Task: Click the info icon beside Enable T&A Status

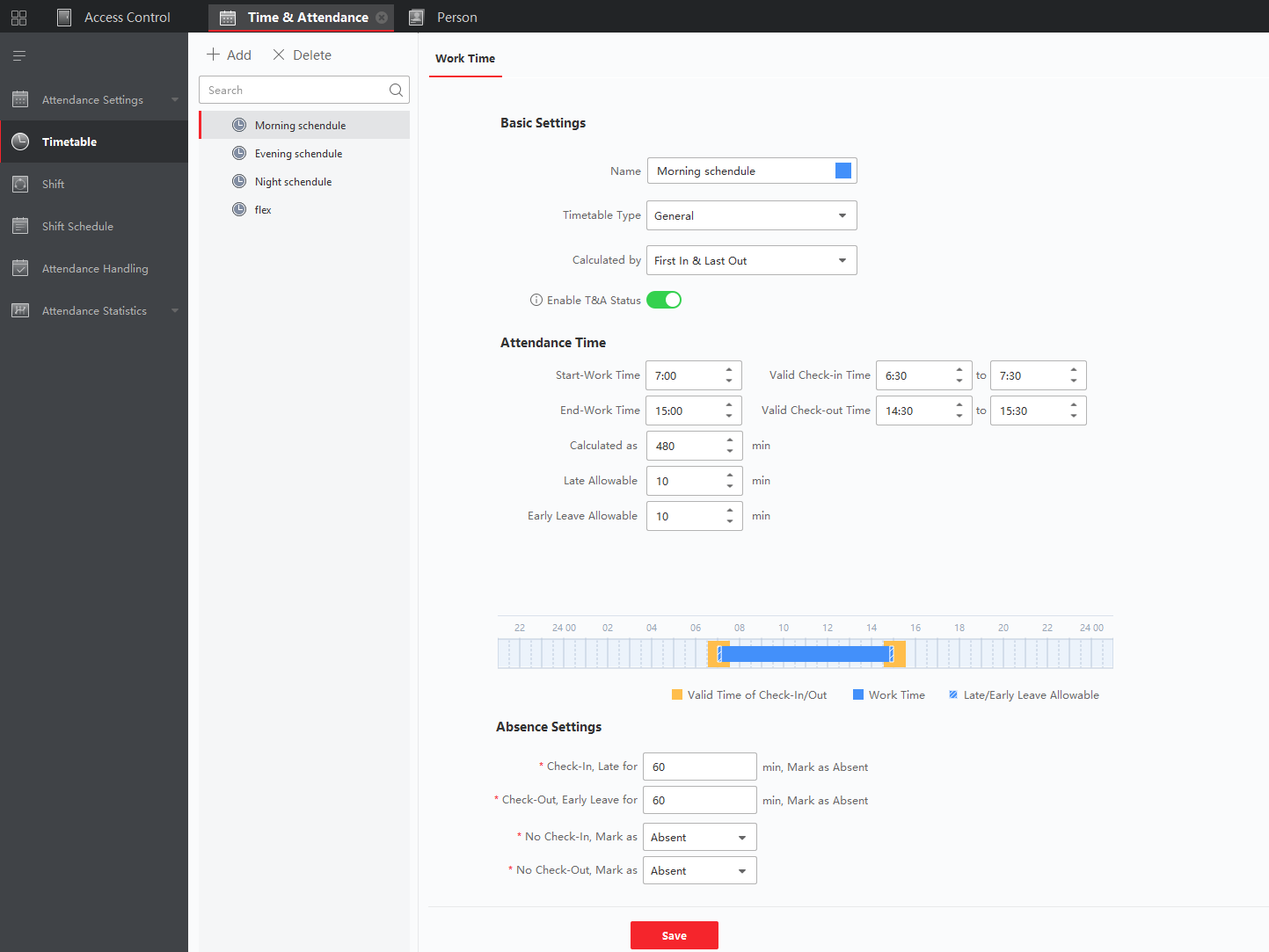Action: (x=536, y=300)
